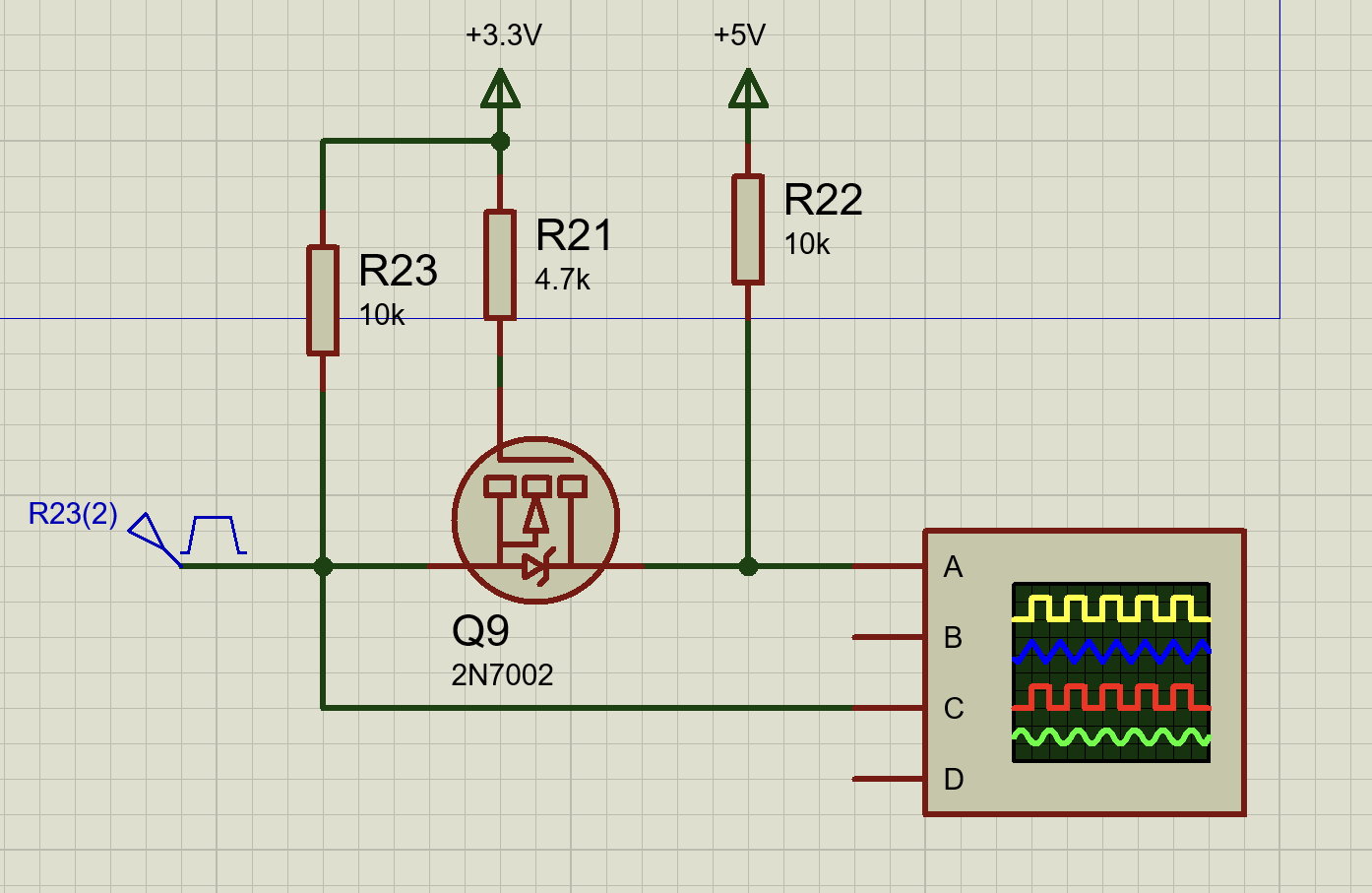
Task: Click R23's 10k value text
Action: 382,315
